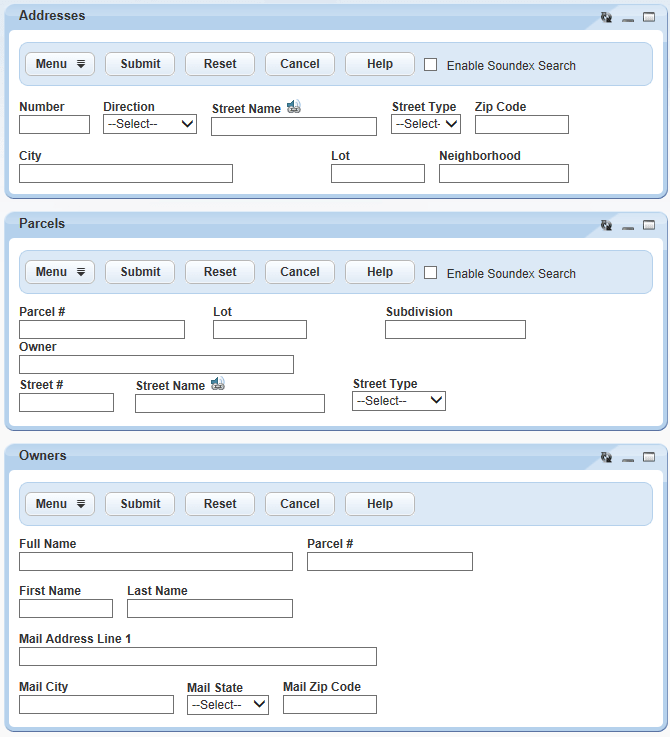Click the search icon beside Addresses Street Name
Viewport: 670px width, 737px height.
pos(293,107)
